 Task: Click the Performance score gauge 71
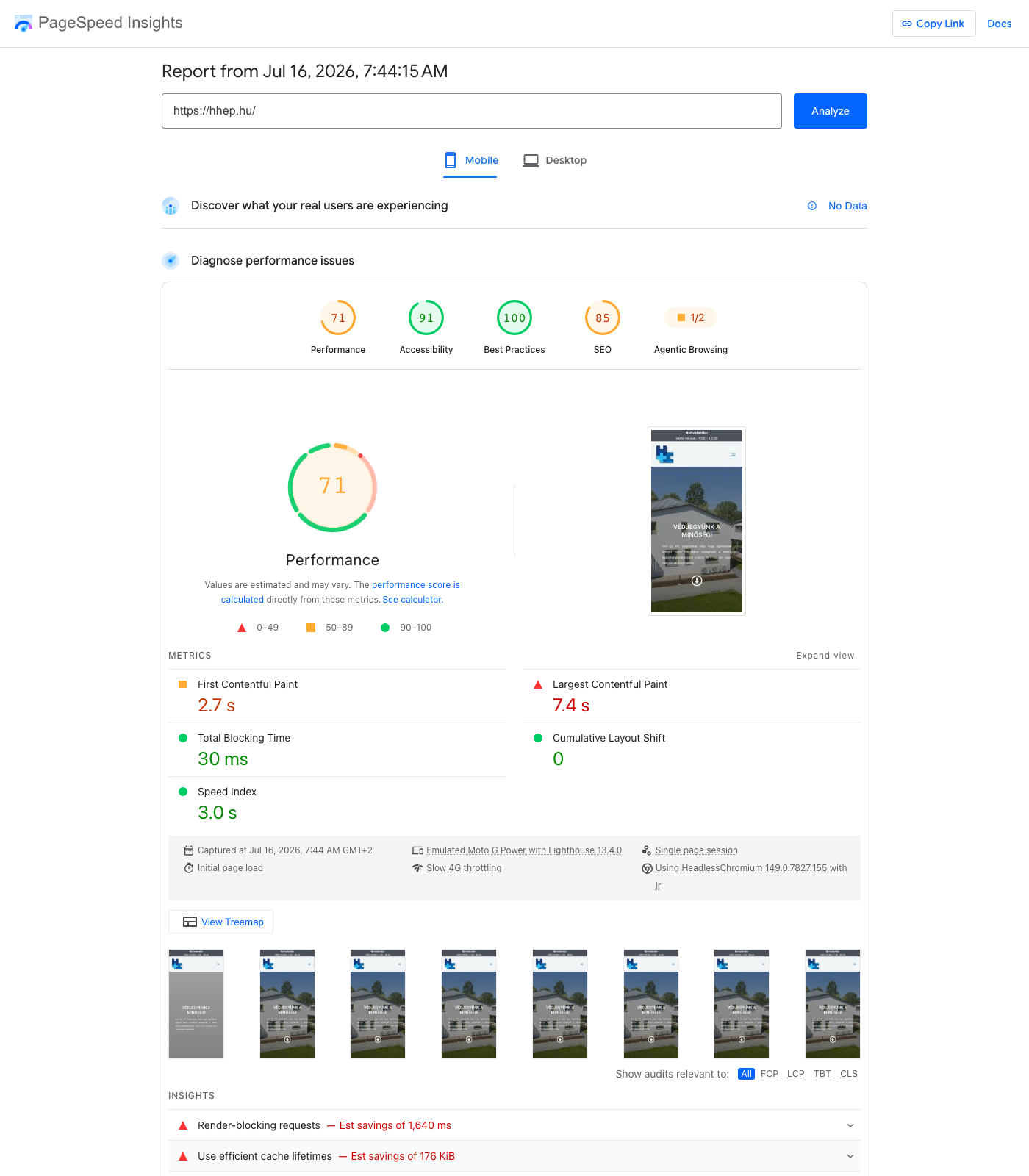click(x=338, y=318)
